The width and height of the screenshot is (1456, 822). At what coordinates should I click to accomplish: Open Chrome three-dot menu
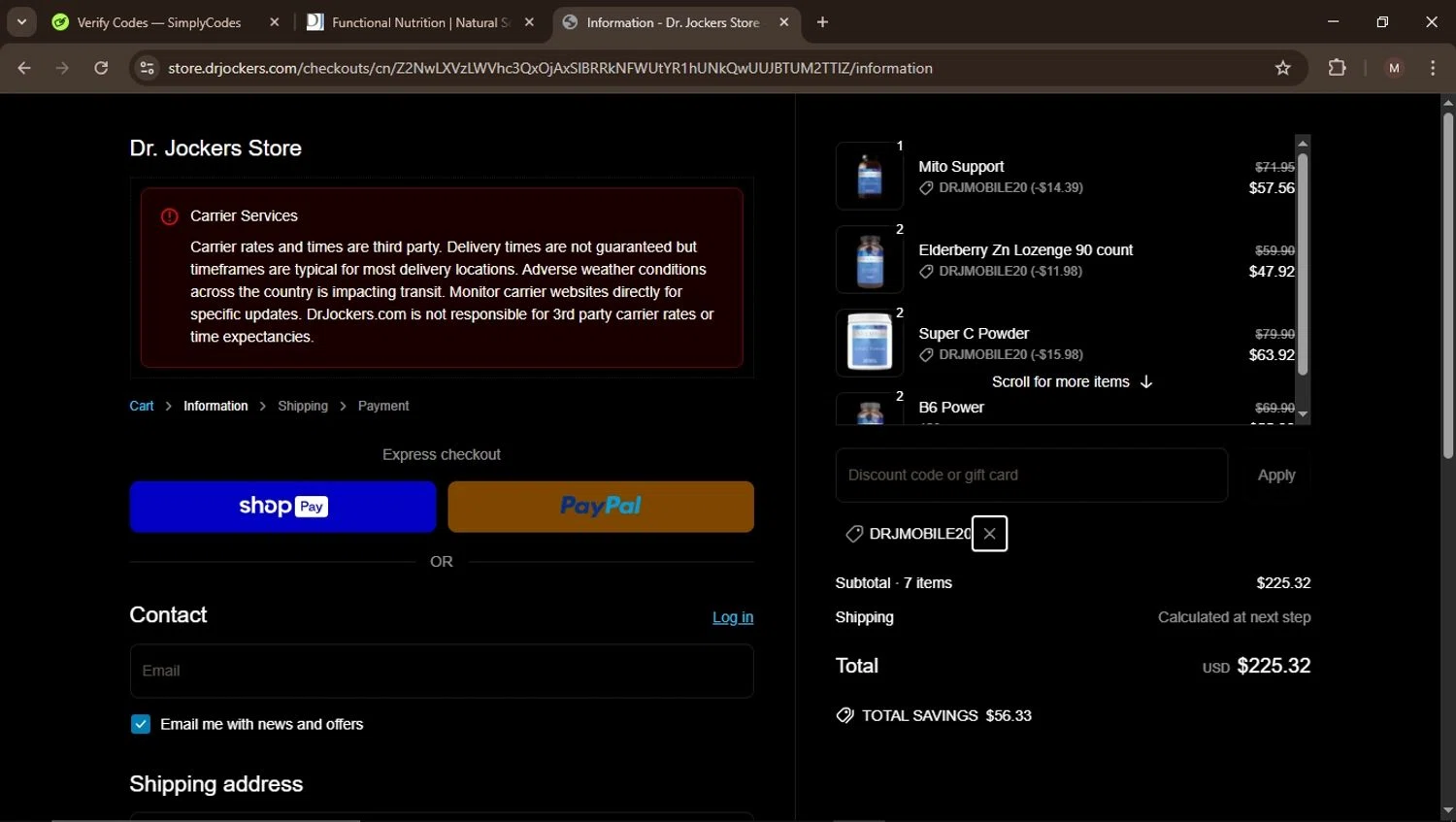click(1433, 68)
